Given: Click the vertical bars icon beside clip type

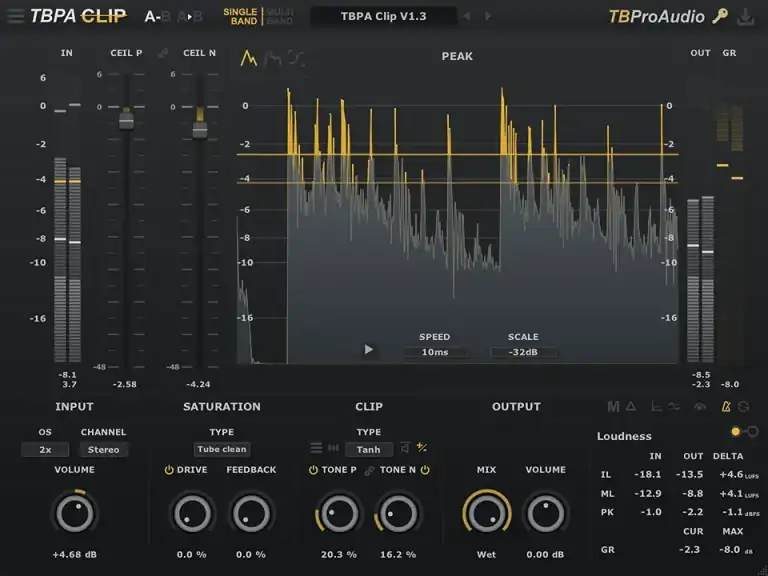Looking at the screenshot, I should coord(333,448).
